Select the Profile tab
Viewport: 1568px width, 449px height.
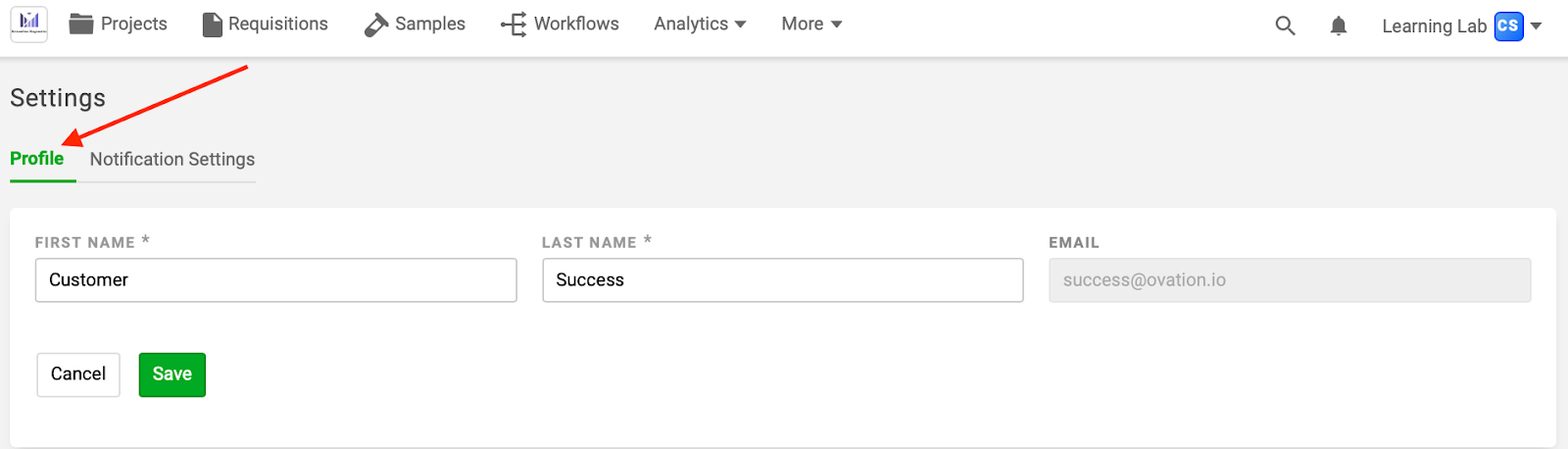coord(37,159)
